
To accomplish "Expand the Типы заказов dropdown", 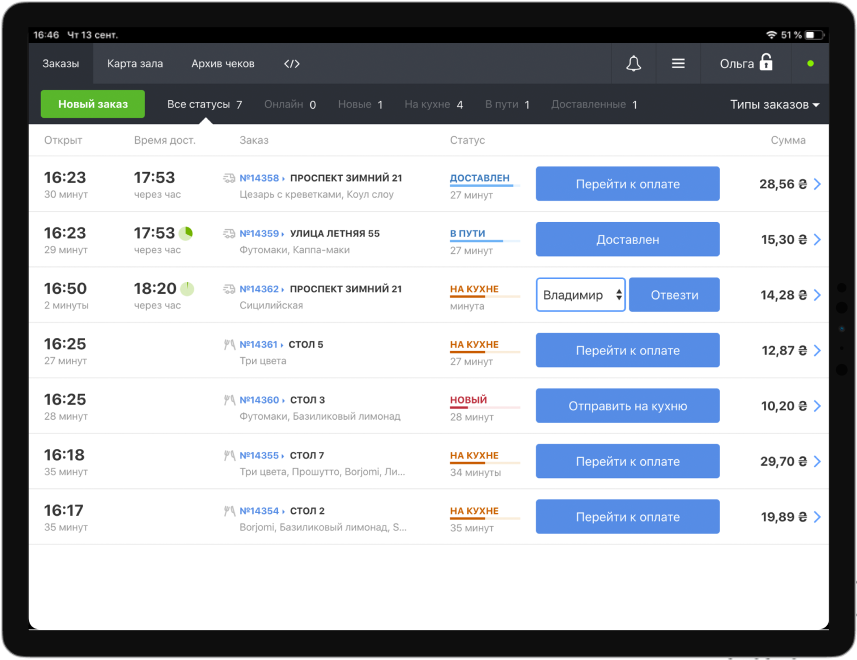I will coord(774,104).
